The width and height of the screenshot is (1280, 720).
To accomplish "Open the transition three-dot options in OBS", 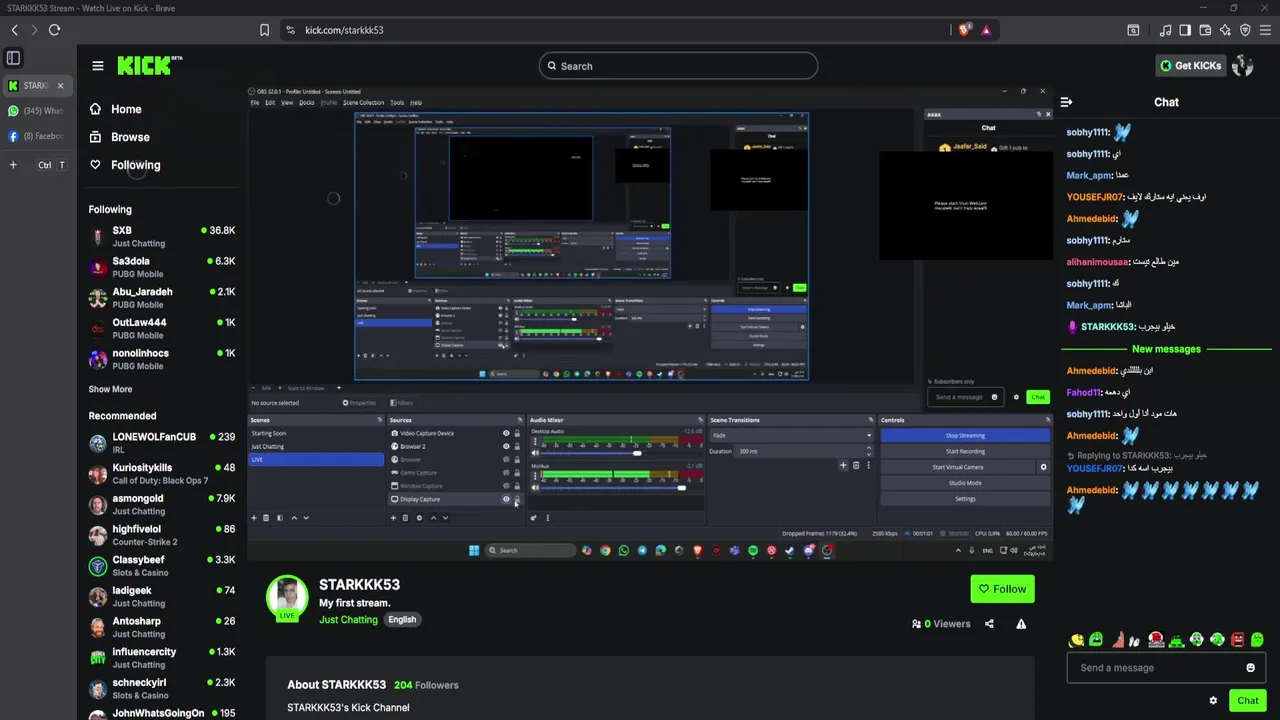I will click(868, 465).
